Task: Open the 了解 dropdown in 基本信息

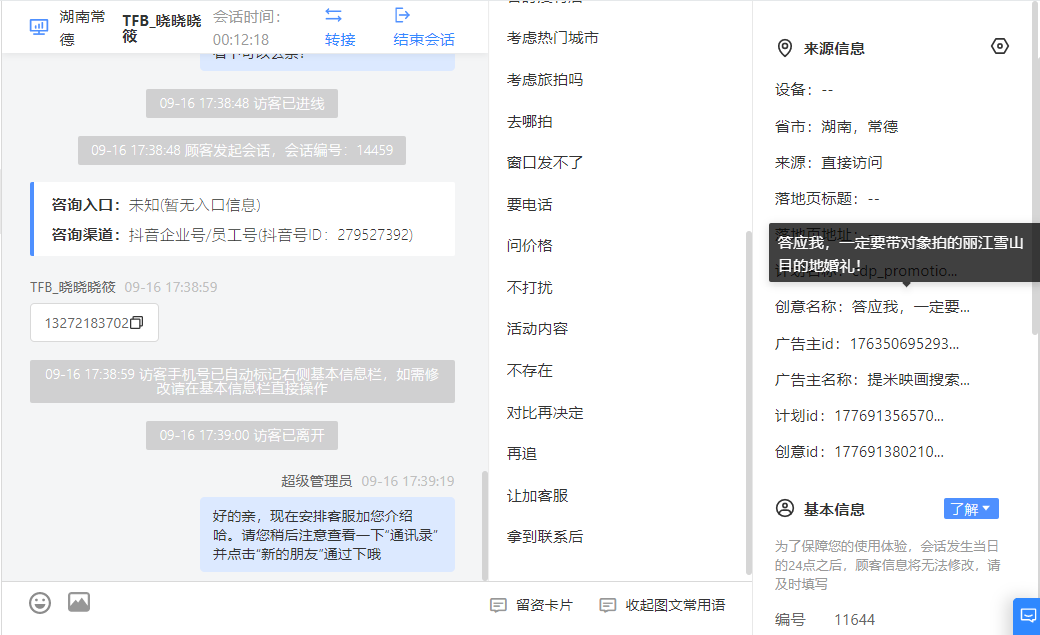Action: point(971,509)
